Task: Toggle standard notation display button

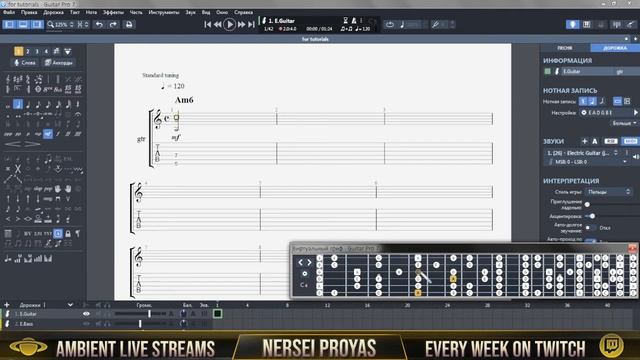Action: pyautogui.click(x=583, y=101)
